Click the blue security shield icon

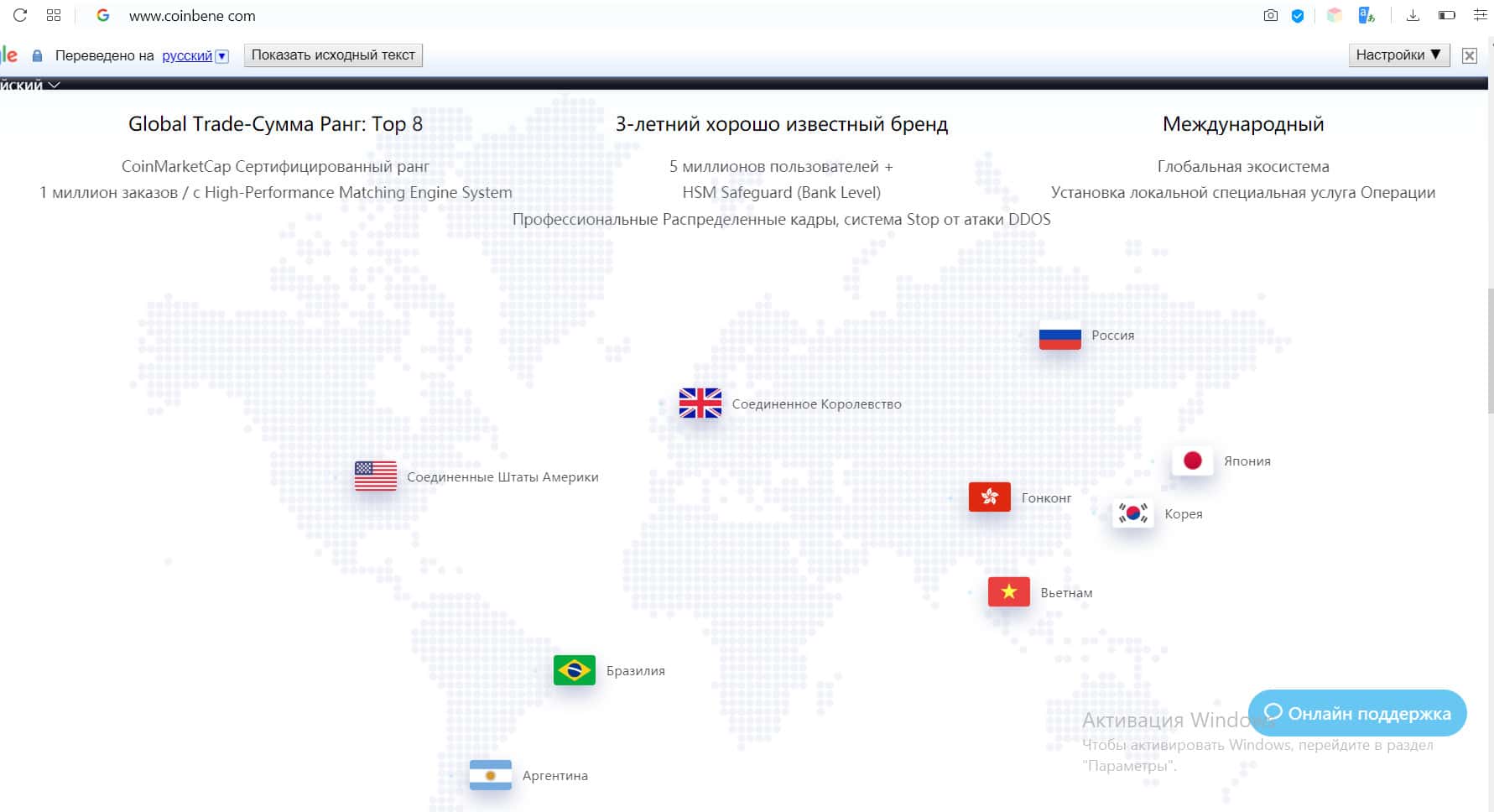coord(1298,15)
